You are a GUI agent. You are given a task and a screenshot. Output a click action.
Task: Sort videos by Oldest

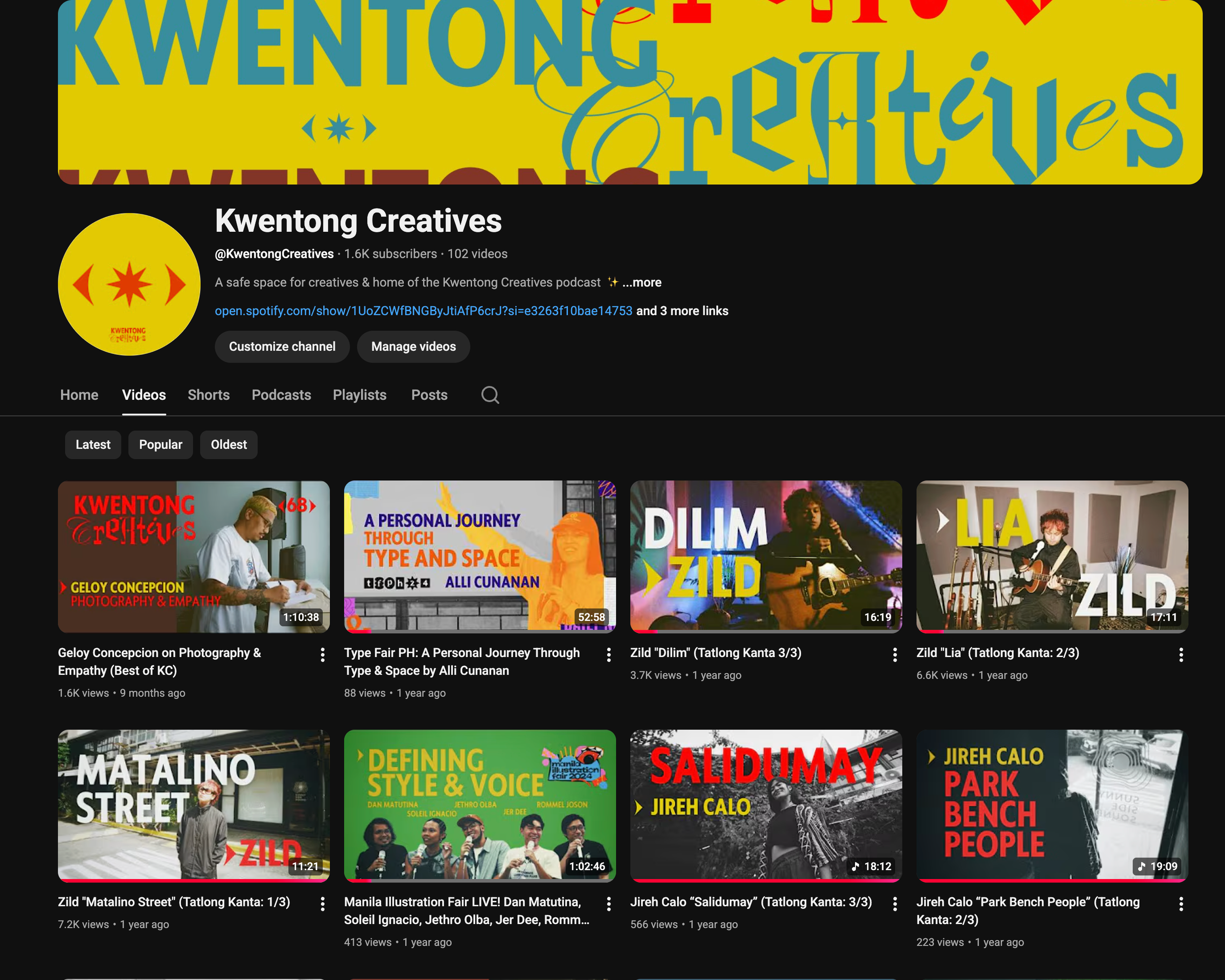click(228, 444)
